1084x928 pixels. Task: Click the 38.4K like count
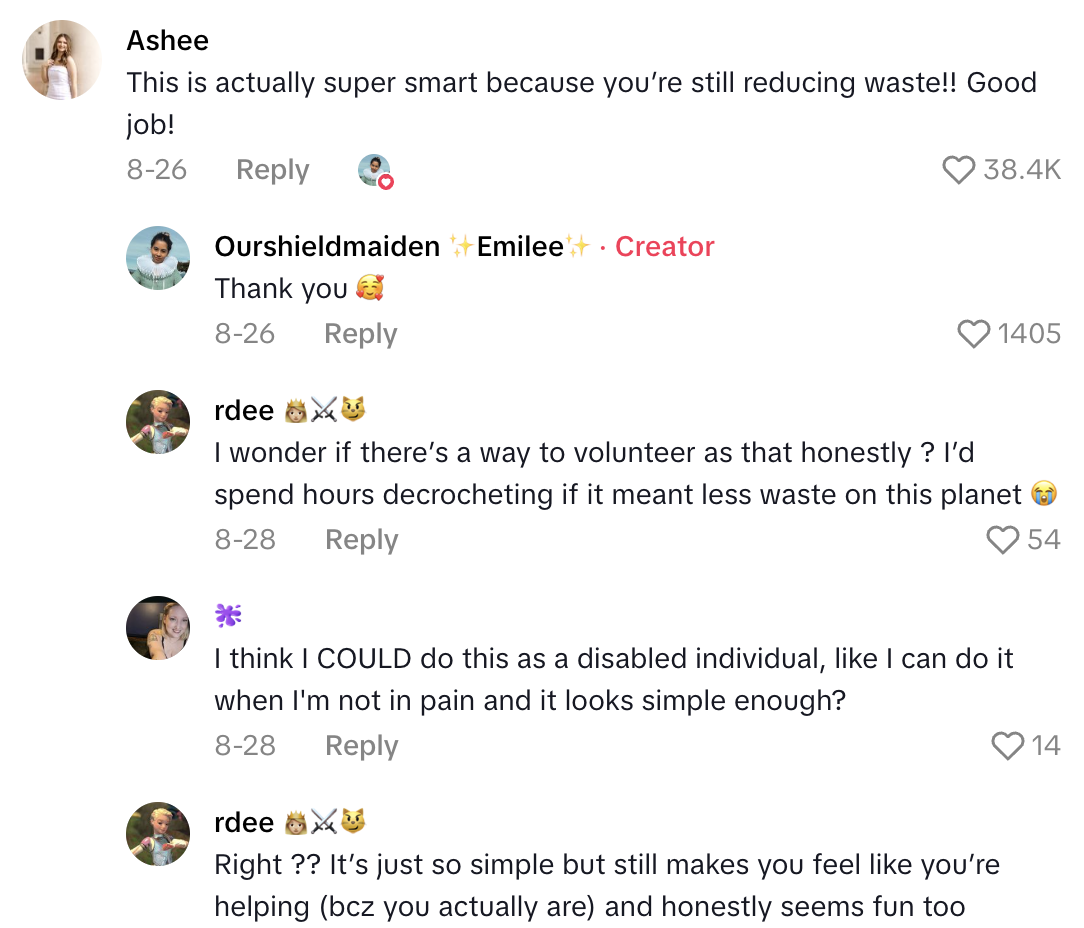click(x=1021, y=170)
